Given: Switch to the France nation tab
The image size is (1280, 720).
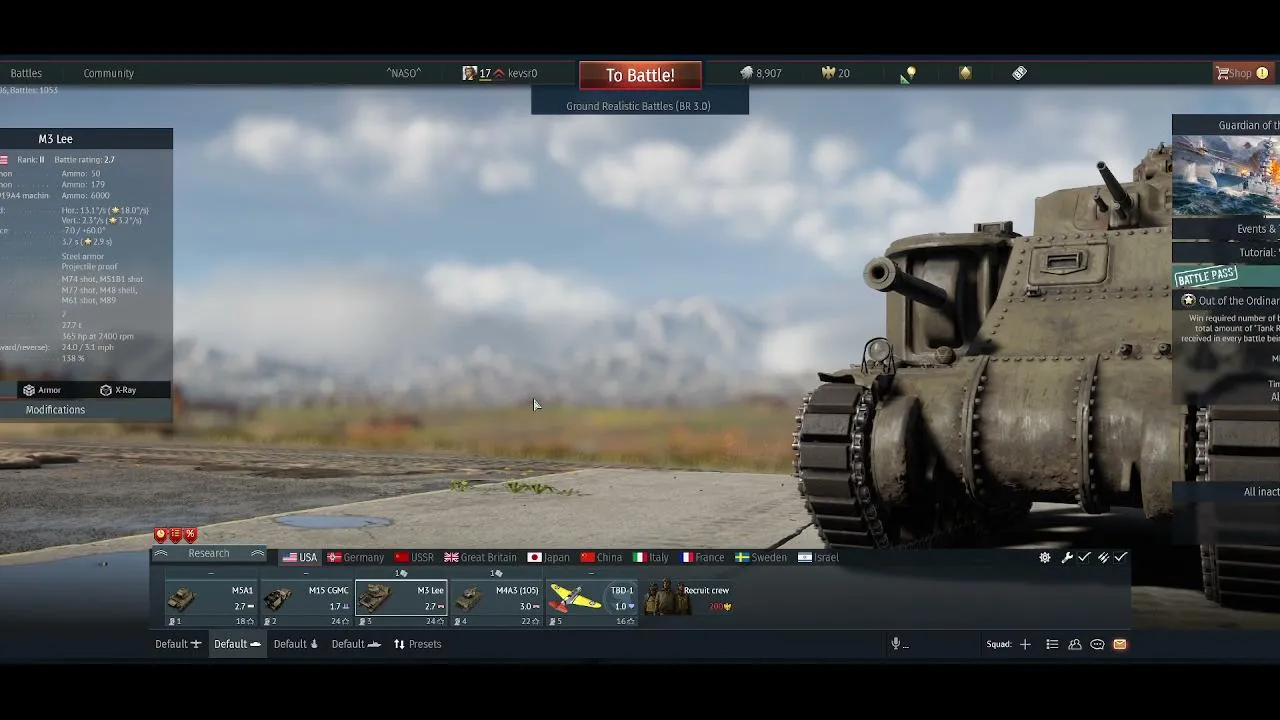Looking at the screenshot, I should (x=702, y=558).
